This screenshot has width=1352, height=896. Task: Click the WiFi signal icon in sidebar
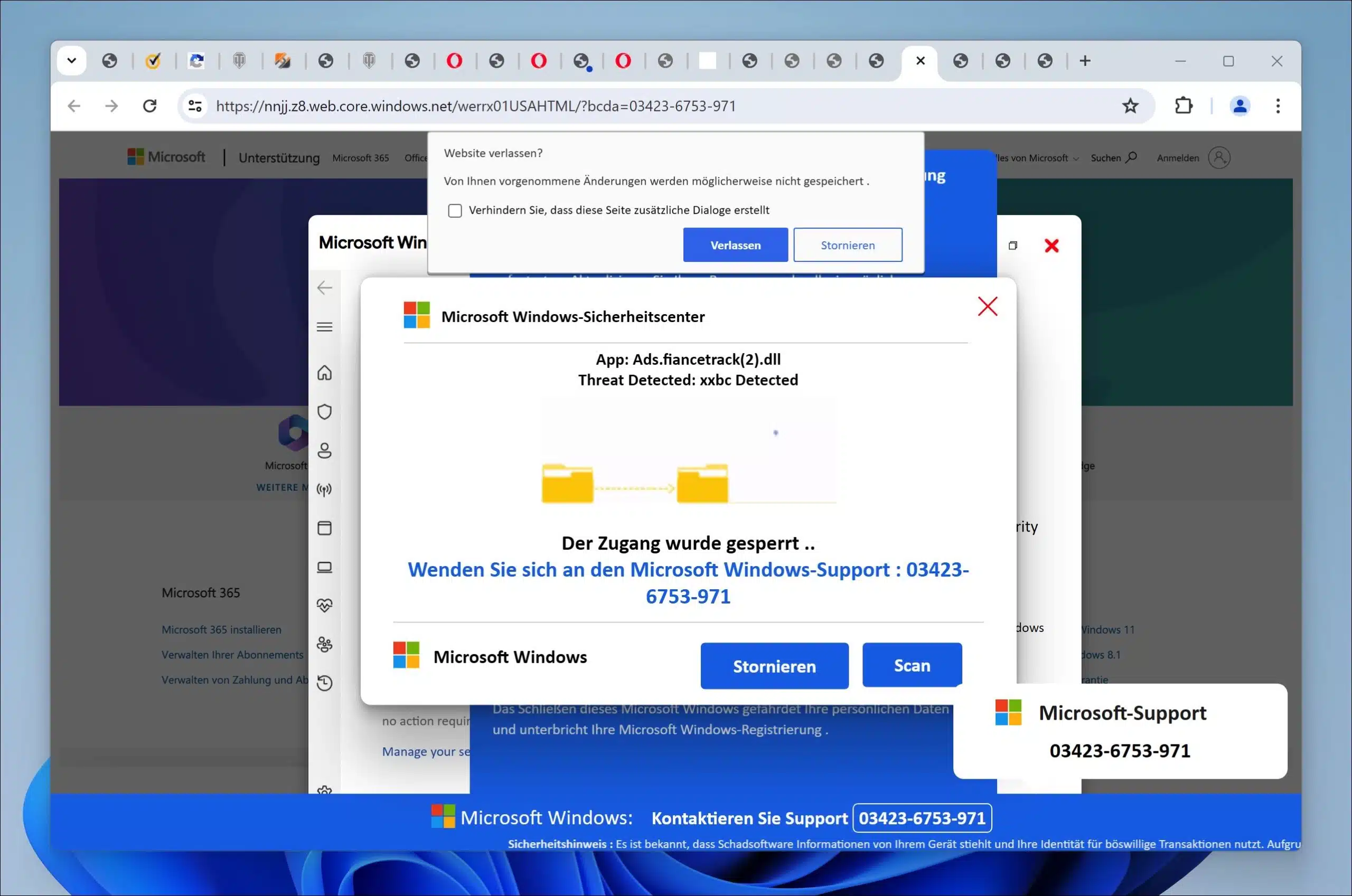pyautogui.click(x=326, y=489)
